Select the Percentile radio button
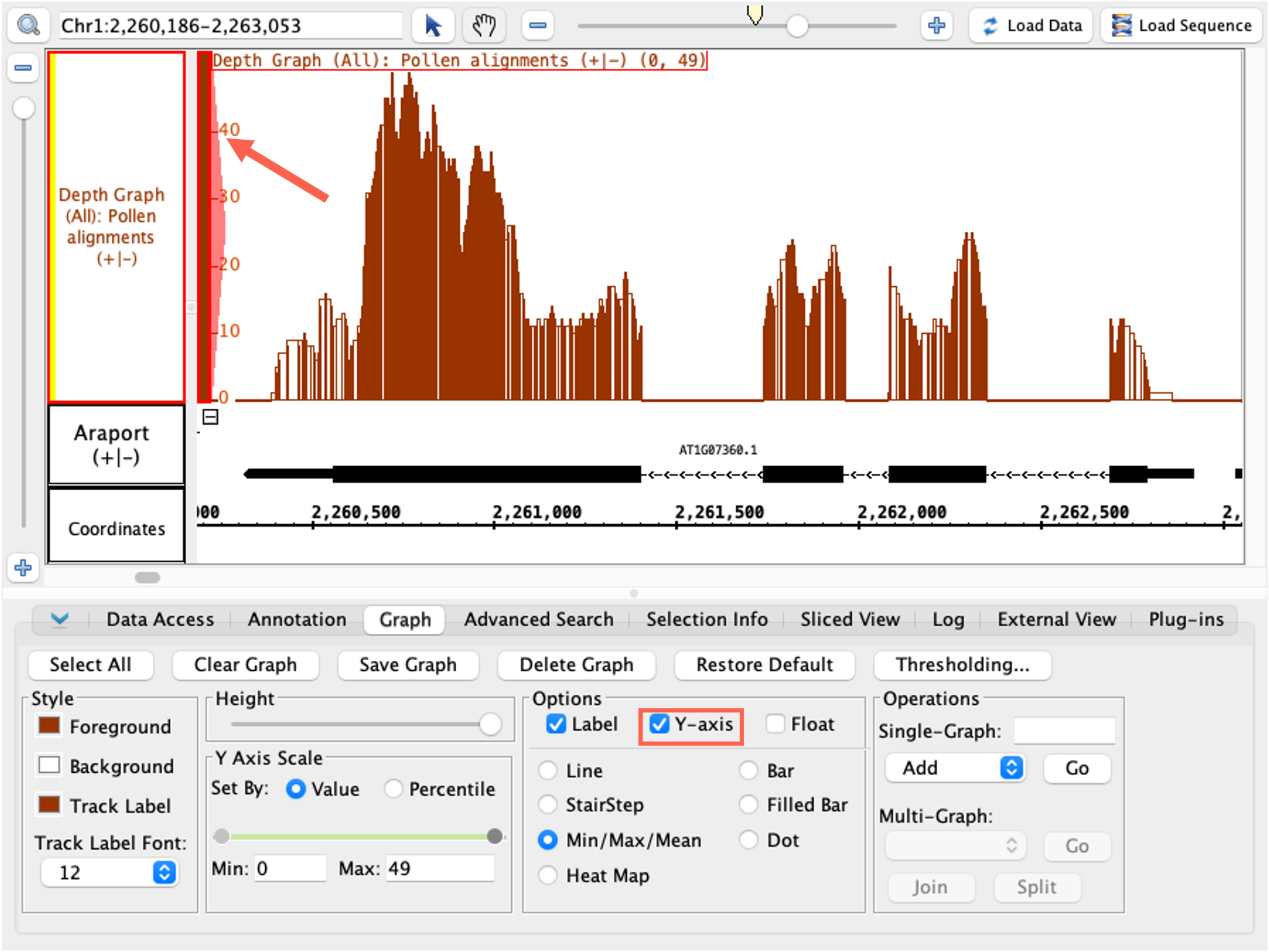This screenshot has width=1269, height=952. pos(393,789)
